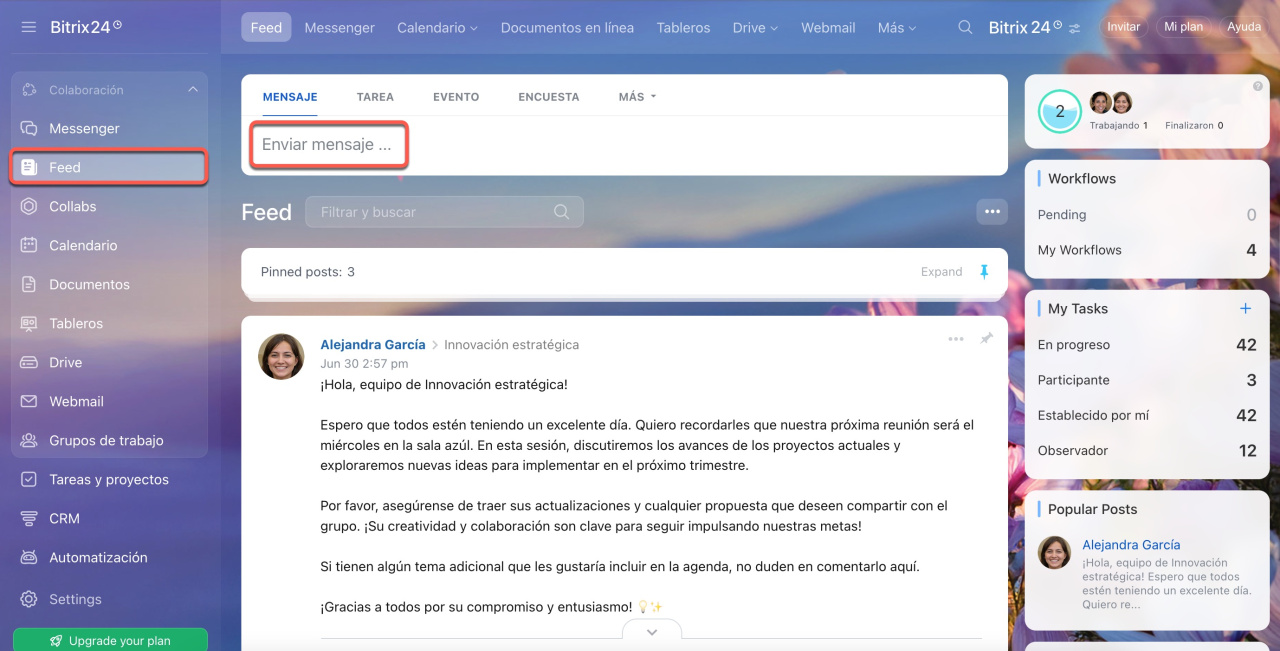Click the Automatización robot icon
Viewport: 1280px width, 651px height.
click(x=29, y=557)
